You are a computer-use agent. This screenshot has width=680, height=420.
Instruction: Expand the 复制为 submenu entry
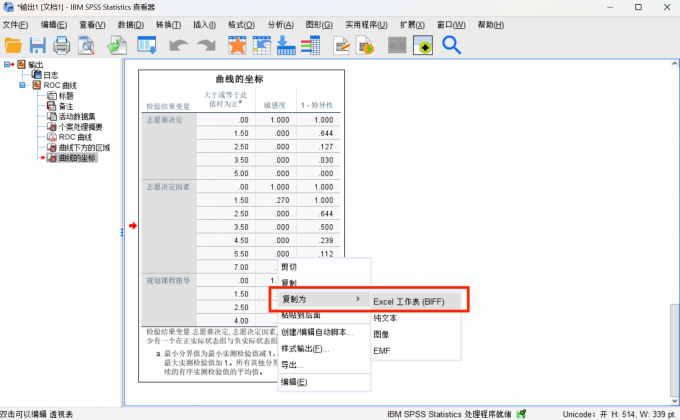[x=324, y=299]
